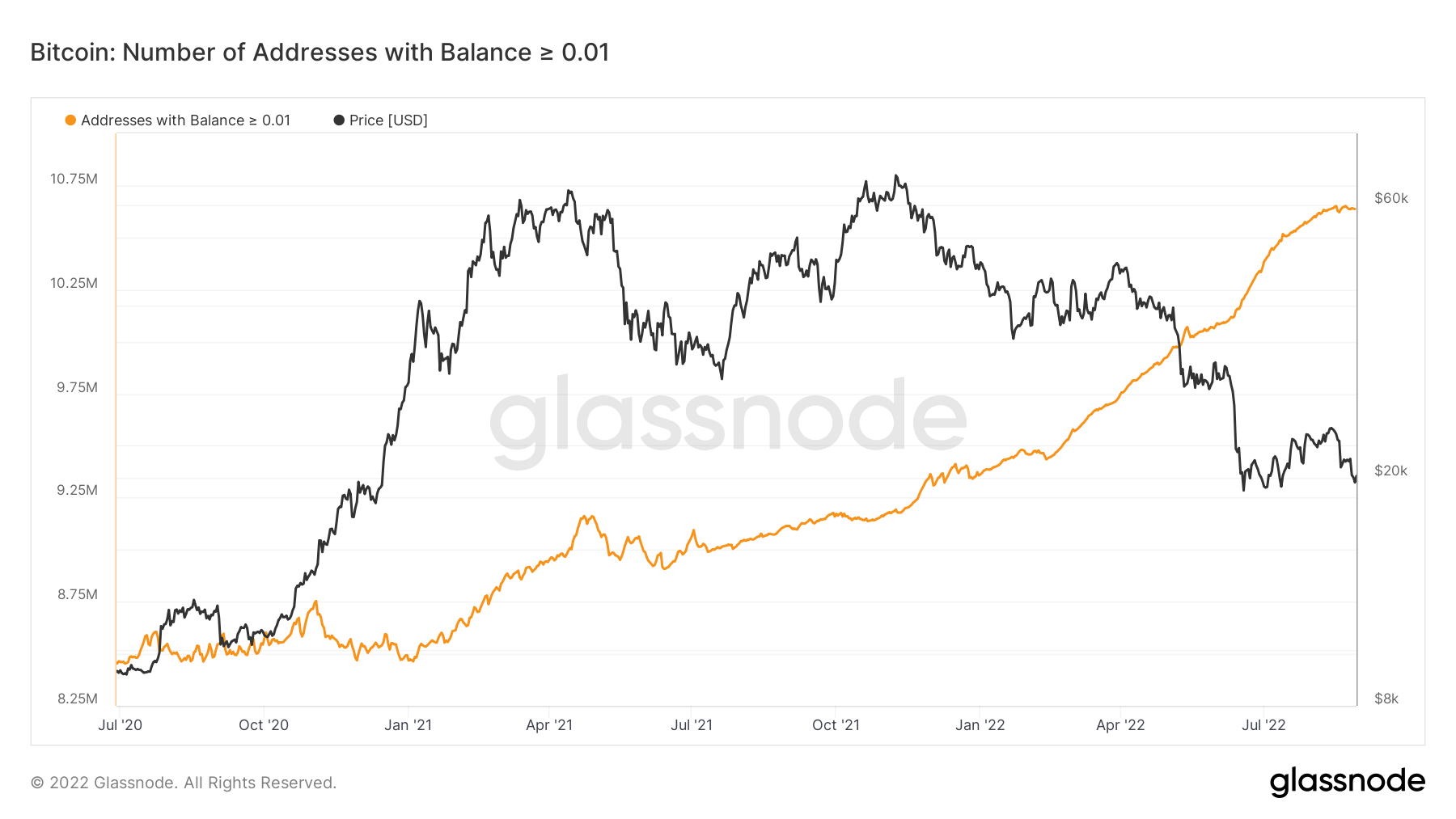1456x819 pixels.
Task: Select the Oct '21 x-axis label
Action: point(836,725)
